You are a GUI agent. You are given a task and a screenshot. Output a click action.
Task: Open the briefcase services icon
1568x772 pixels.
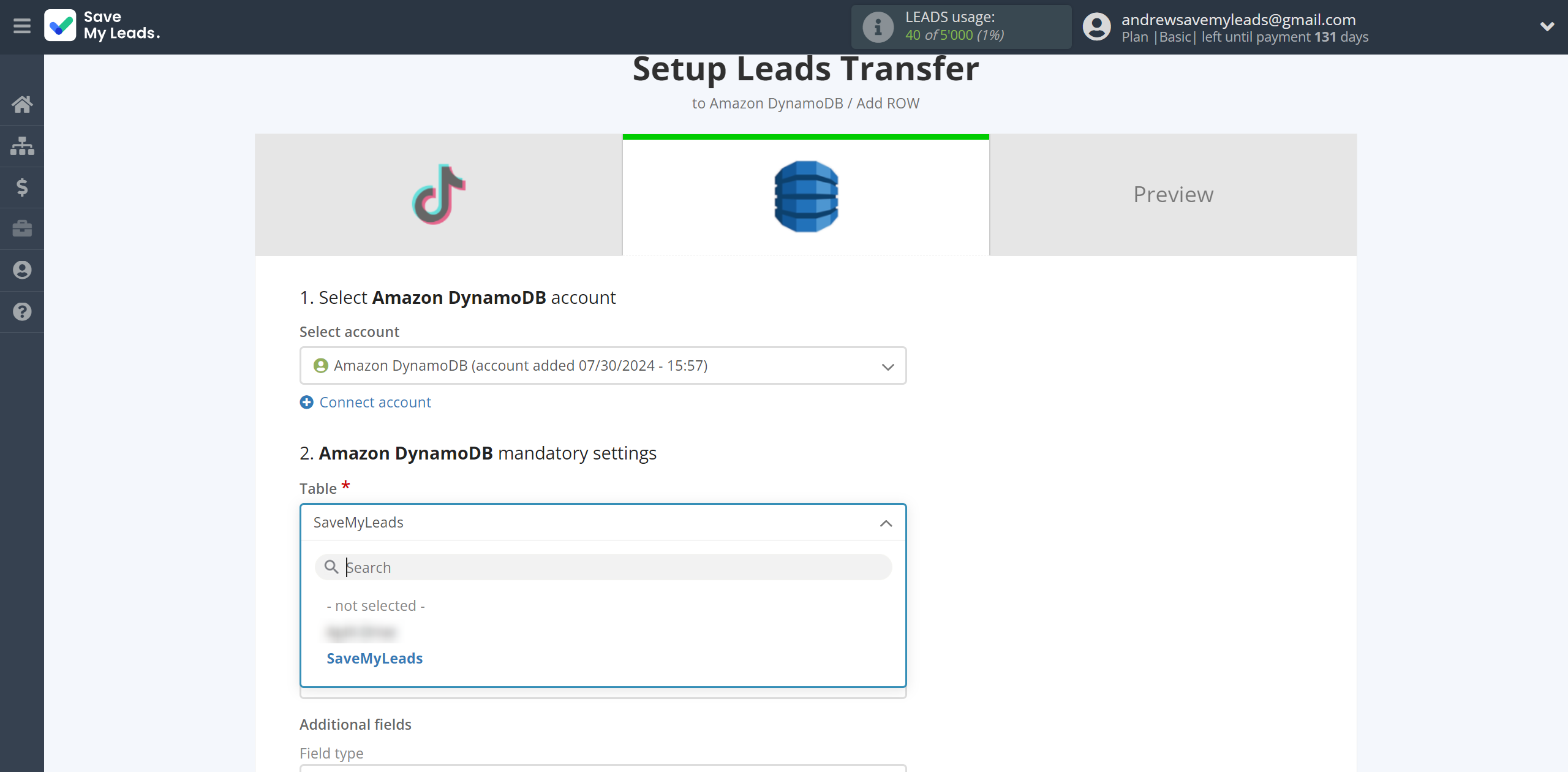coord(22,229)
